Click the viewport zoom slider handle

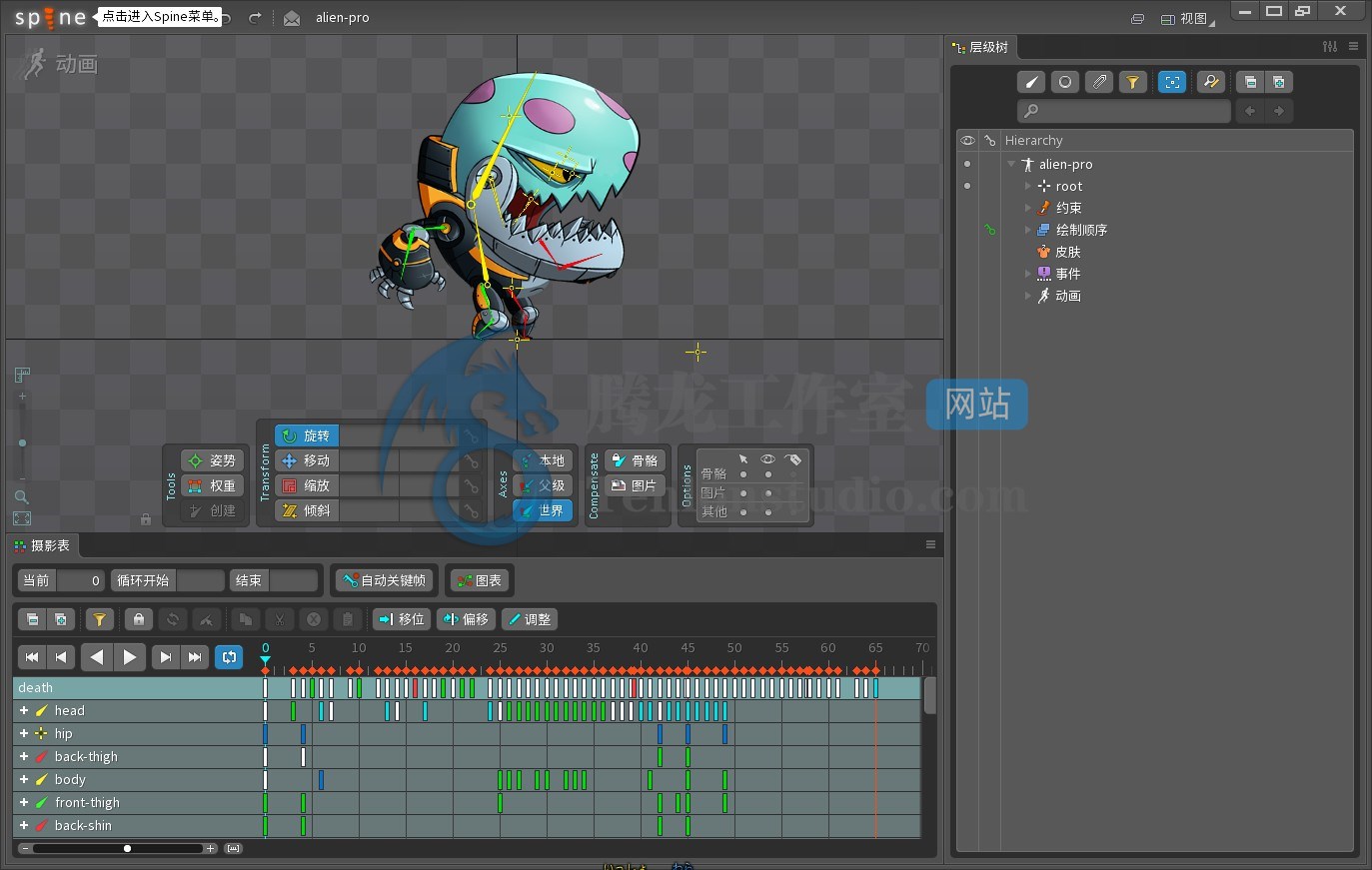(22, 442)
